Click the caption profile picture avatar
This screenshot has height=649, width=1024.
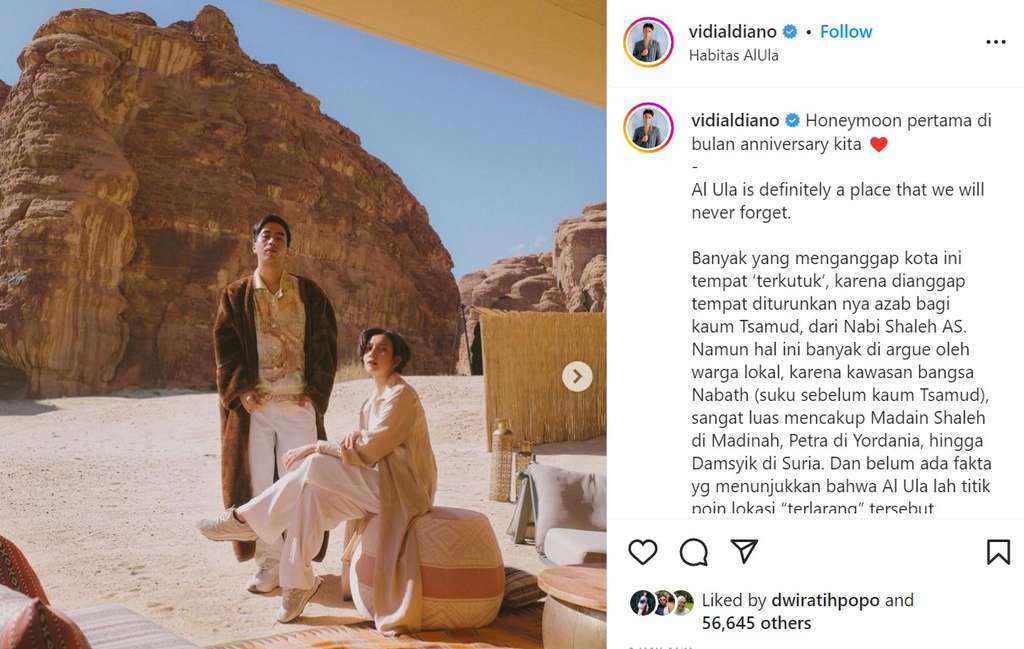[648, 127]
